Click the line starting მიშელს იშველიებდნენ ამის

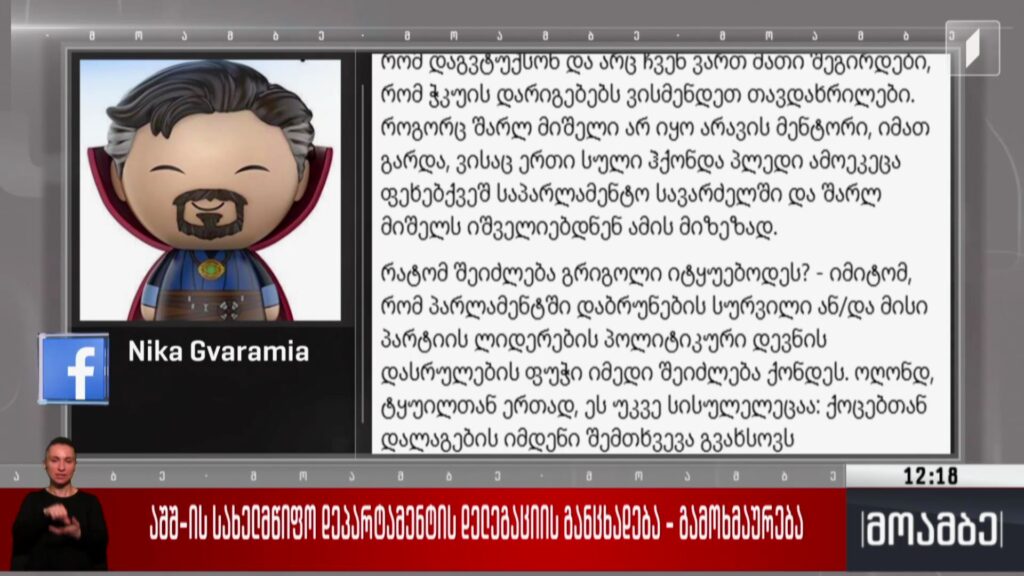pos(579,227)
